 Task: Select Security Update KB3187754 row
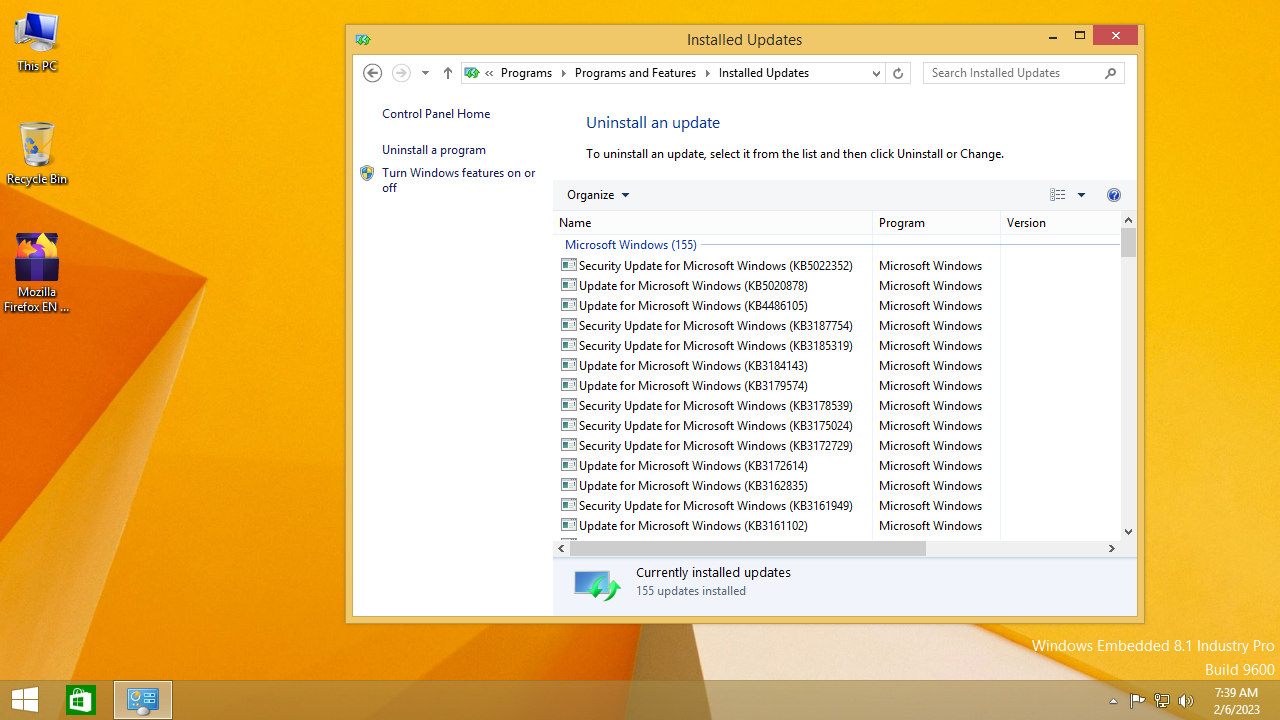coord(838,325)
